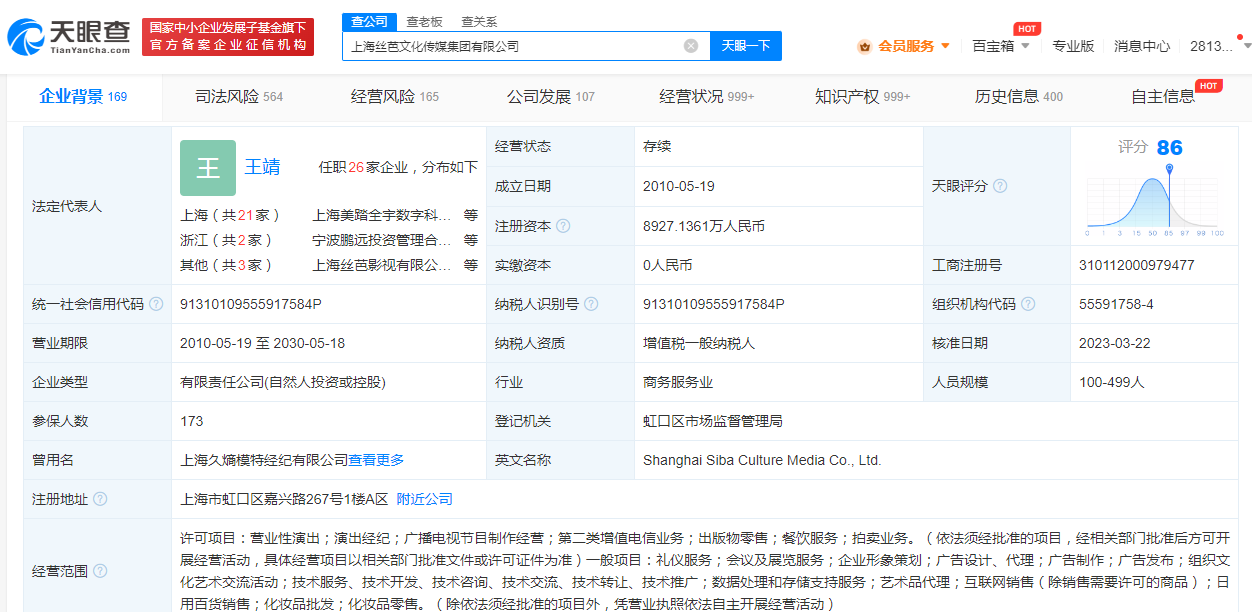Select English name Shanghai Siba Culture Media

point(762,460)
